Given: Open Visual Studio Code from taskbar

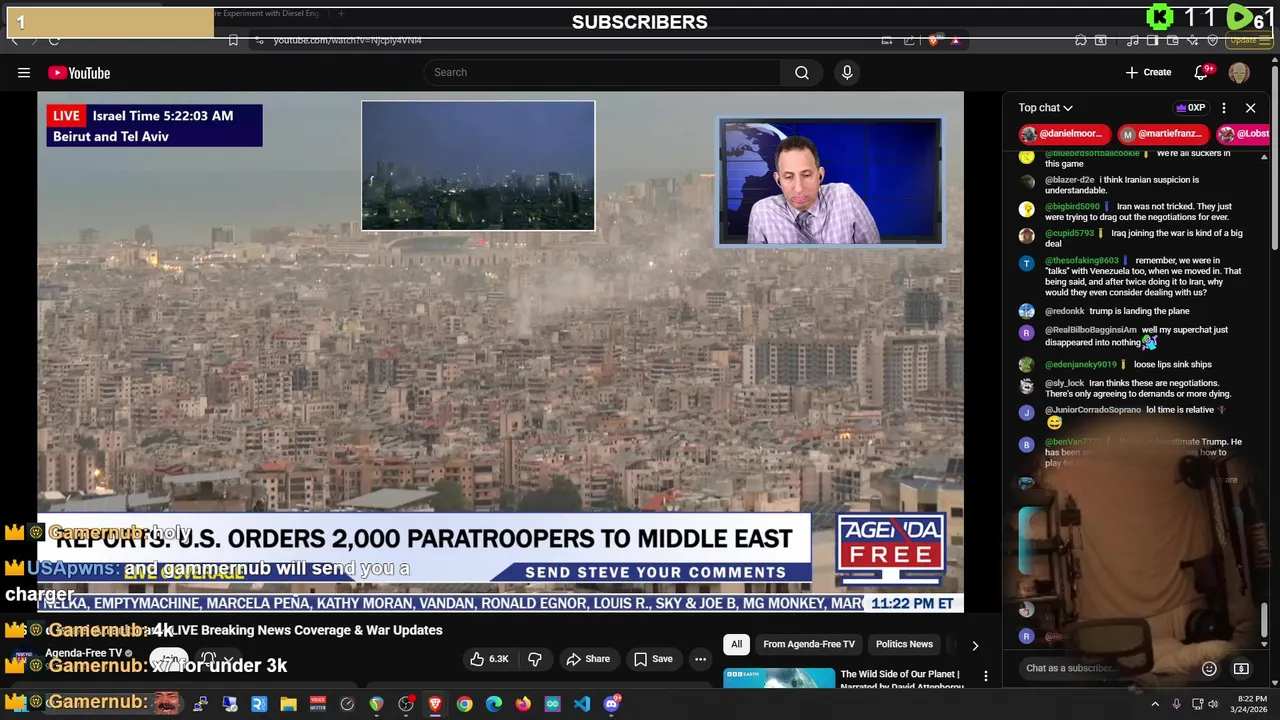Looking at the screenshot, I should click(x=582, y=704).
